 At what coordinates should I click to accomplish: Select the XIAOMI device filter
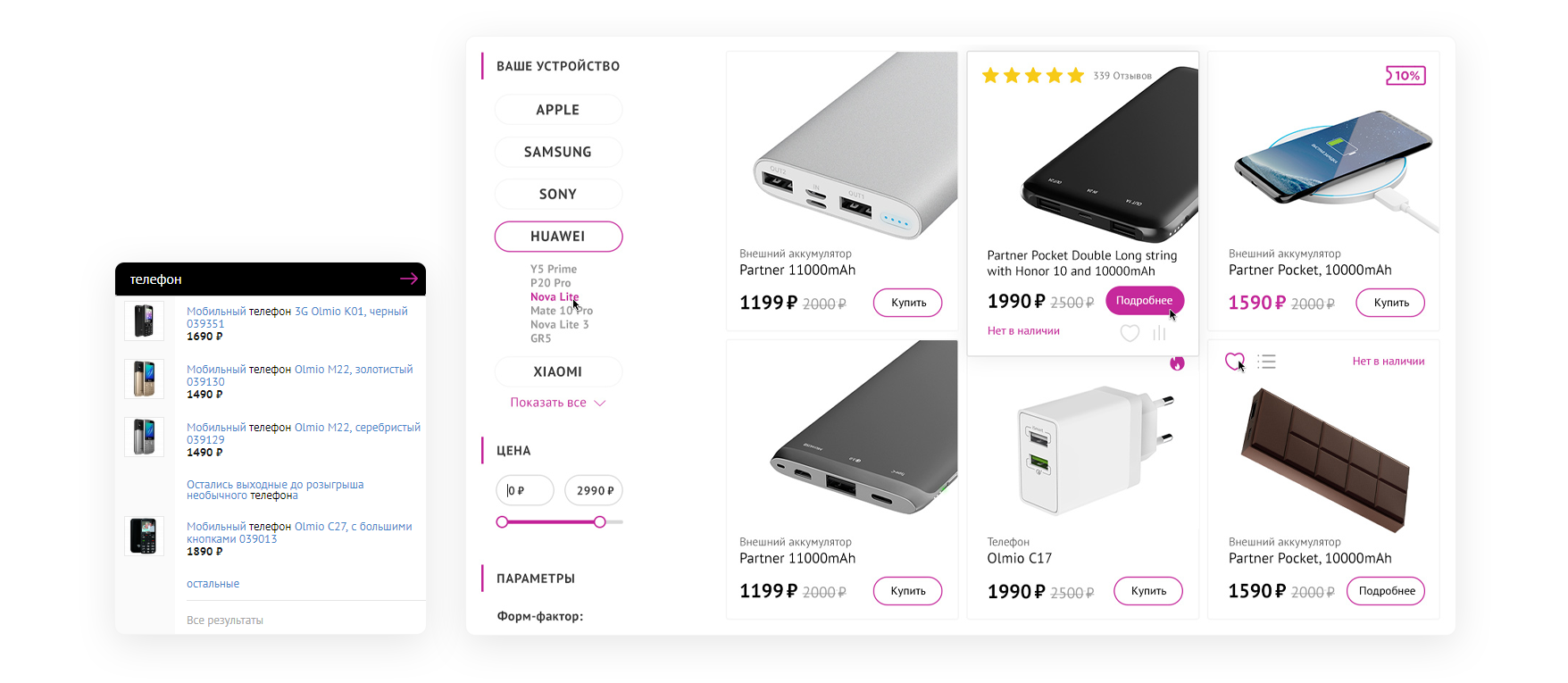pos(558,371)
